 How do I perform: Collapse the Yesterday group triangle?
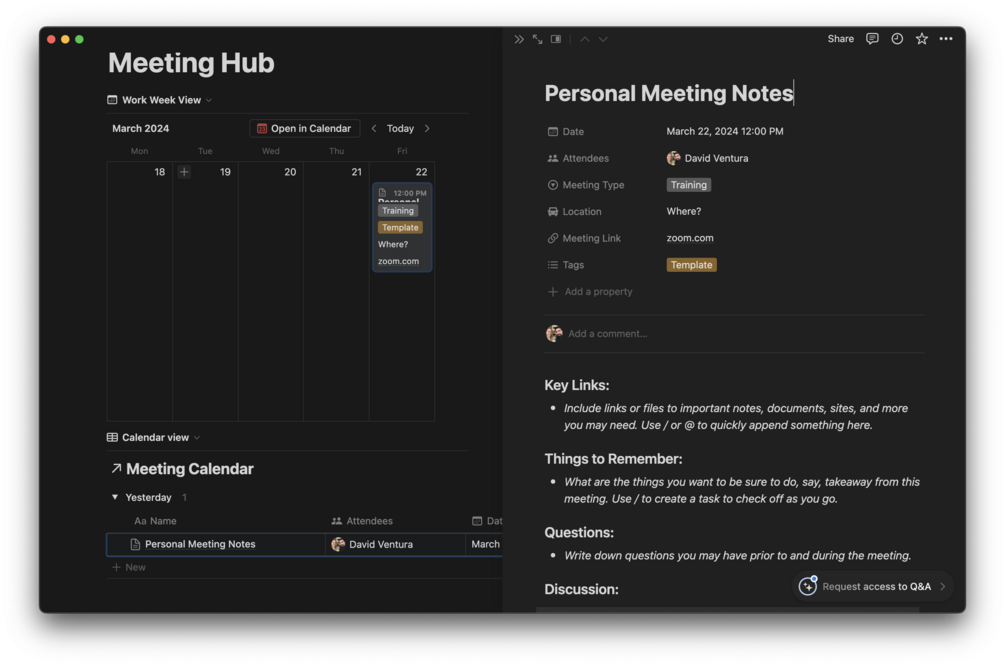coord(114,497)
